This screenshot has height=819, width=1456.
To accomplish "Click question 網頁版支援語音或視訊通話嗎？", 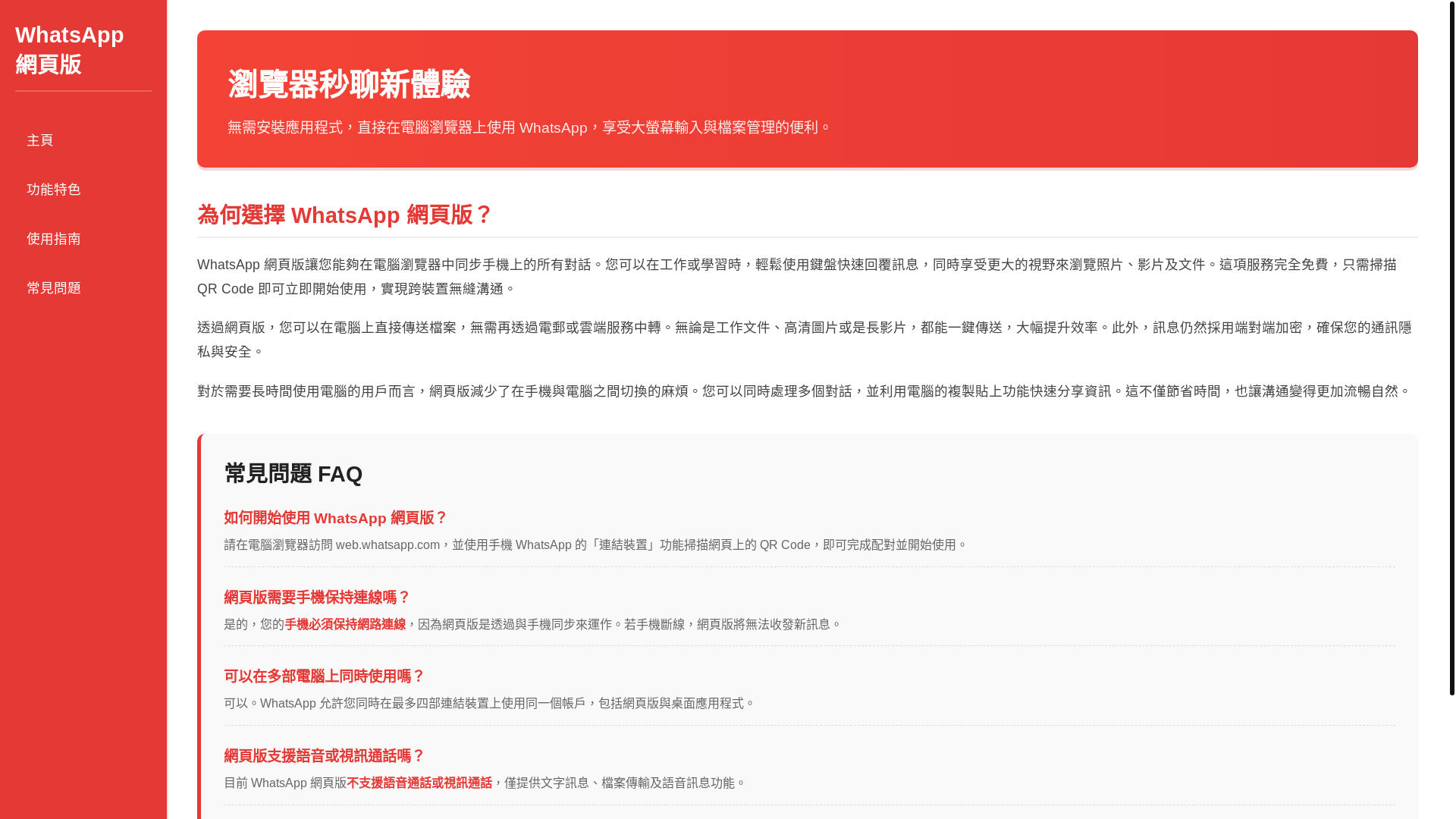I will [324, 756].
